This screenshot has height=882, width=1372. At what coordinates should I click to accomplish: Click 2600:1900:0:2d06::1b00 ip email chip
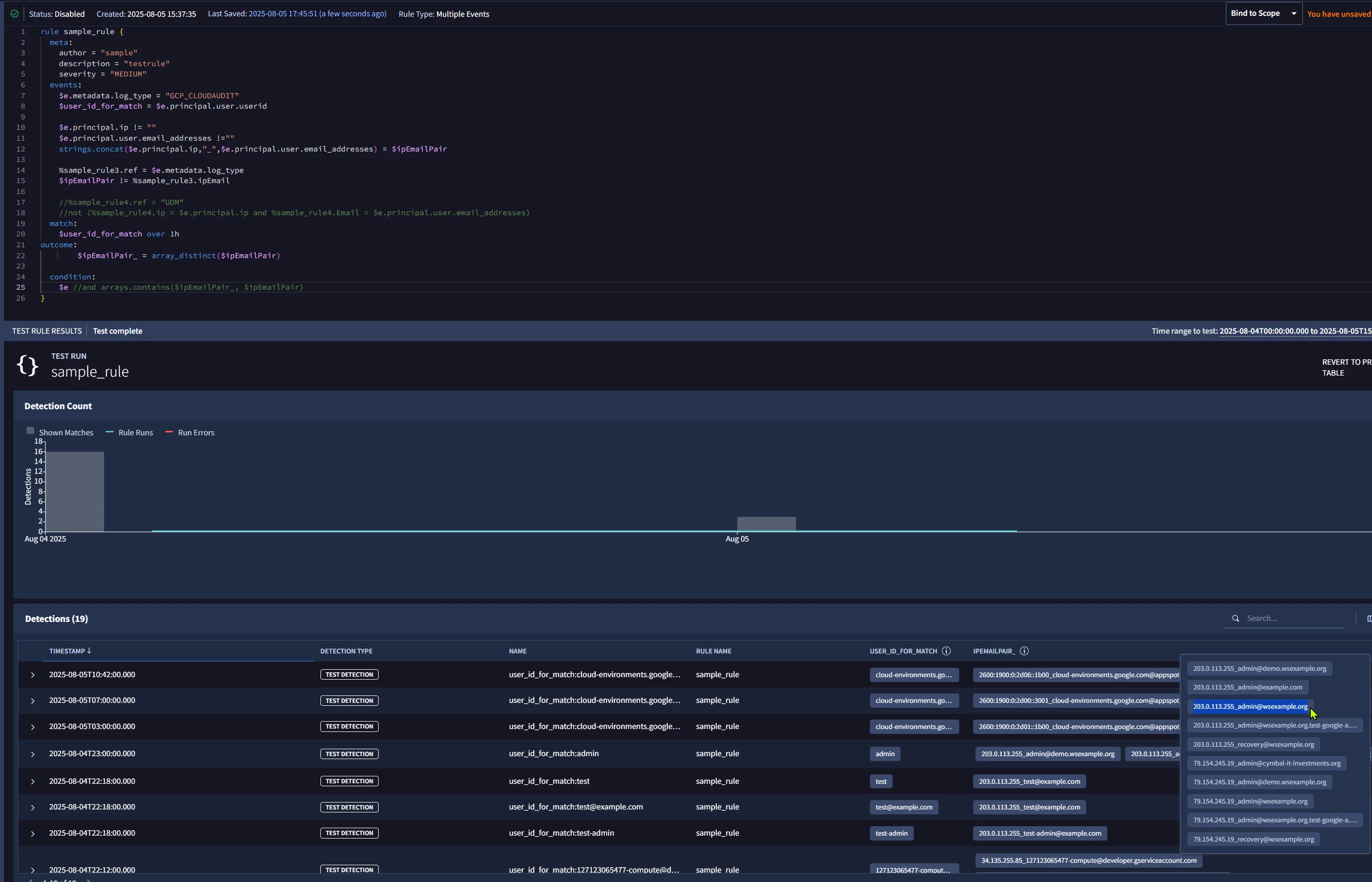point(1076,675)
